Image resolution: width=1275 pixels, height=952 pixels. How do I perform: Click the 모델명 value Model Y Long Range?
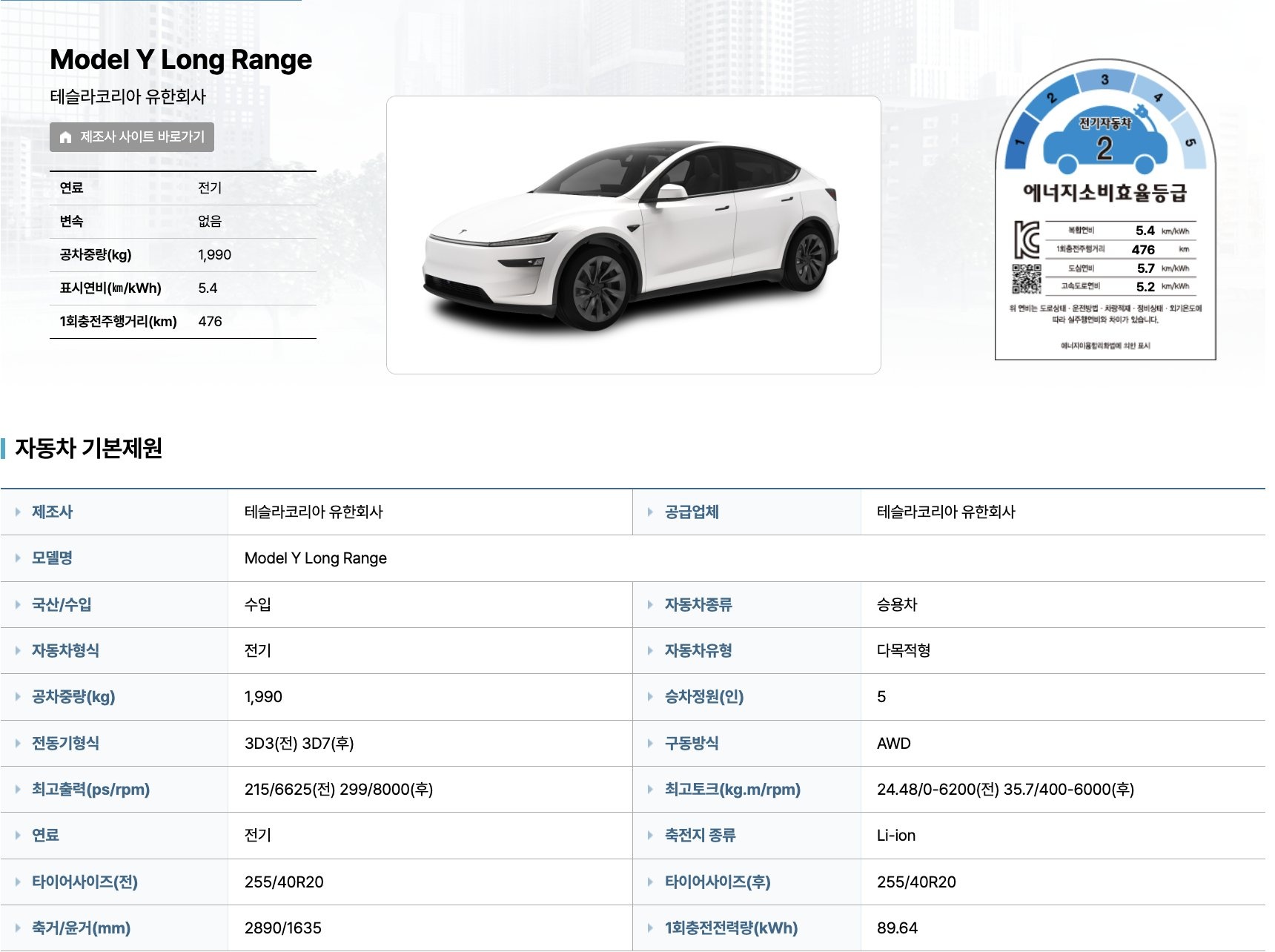(x=316, y=558)
